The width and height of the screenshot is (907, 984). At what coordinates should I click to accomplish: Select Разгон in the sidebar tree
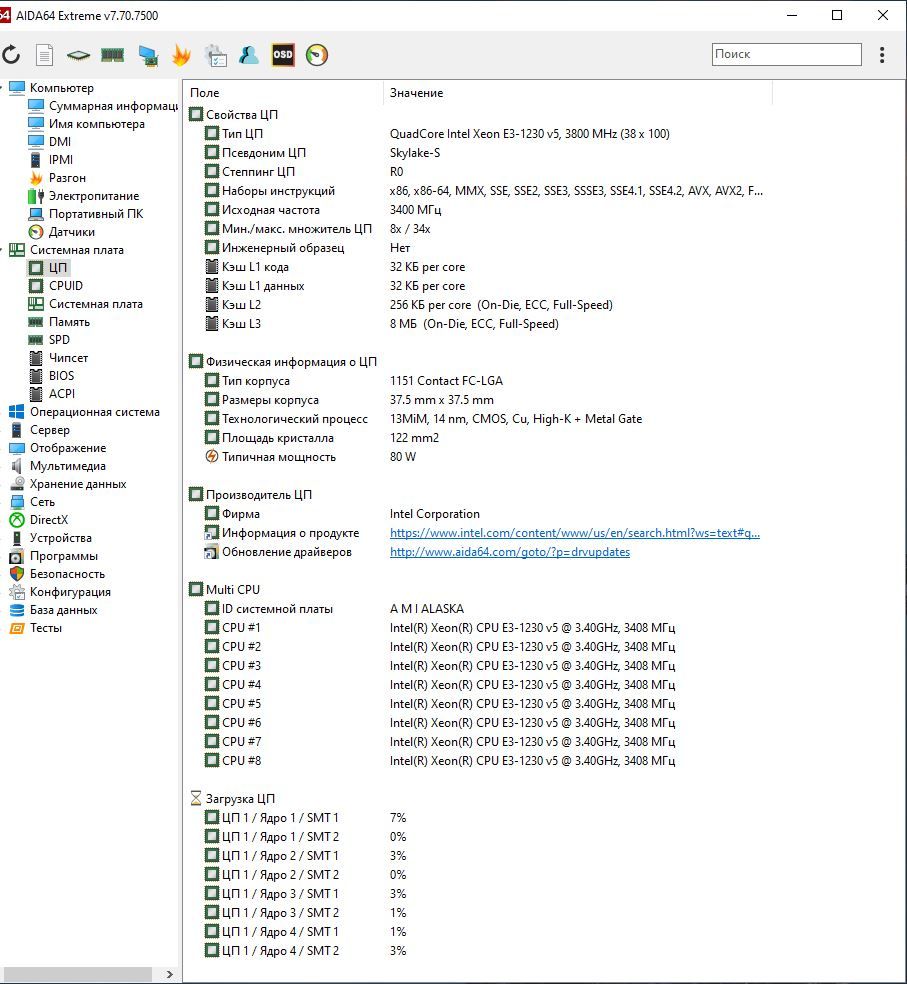67,178
